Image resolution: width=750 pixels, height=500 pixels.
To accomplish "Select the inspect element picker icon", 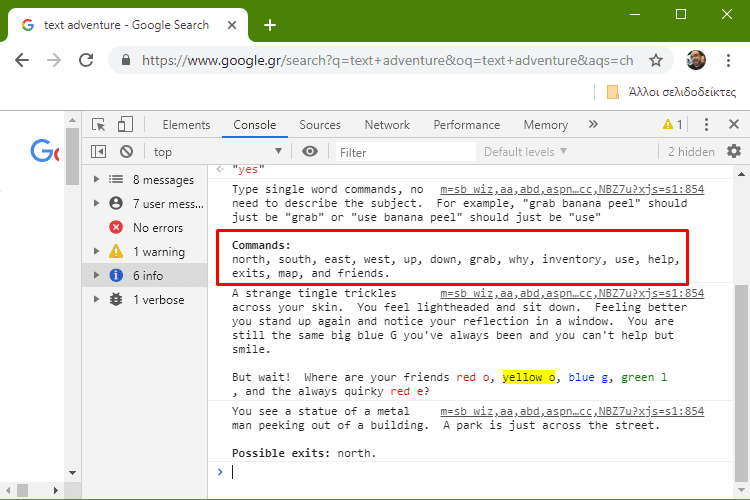I will 99,125.
